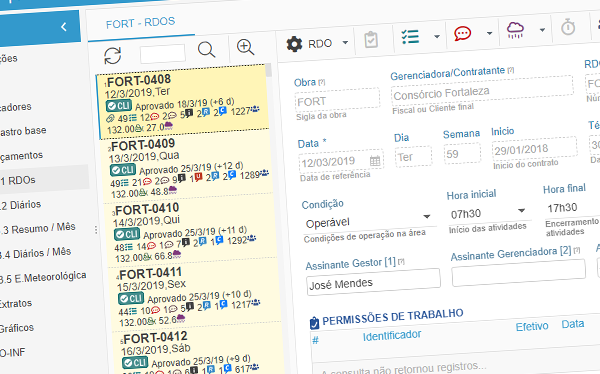Select 1 RDOs in the sidebar
Image resolution: width=600 pixels, height=374 pixels.
(18, 181)
